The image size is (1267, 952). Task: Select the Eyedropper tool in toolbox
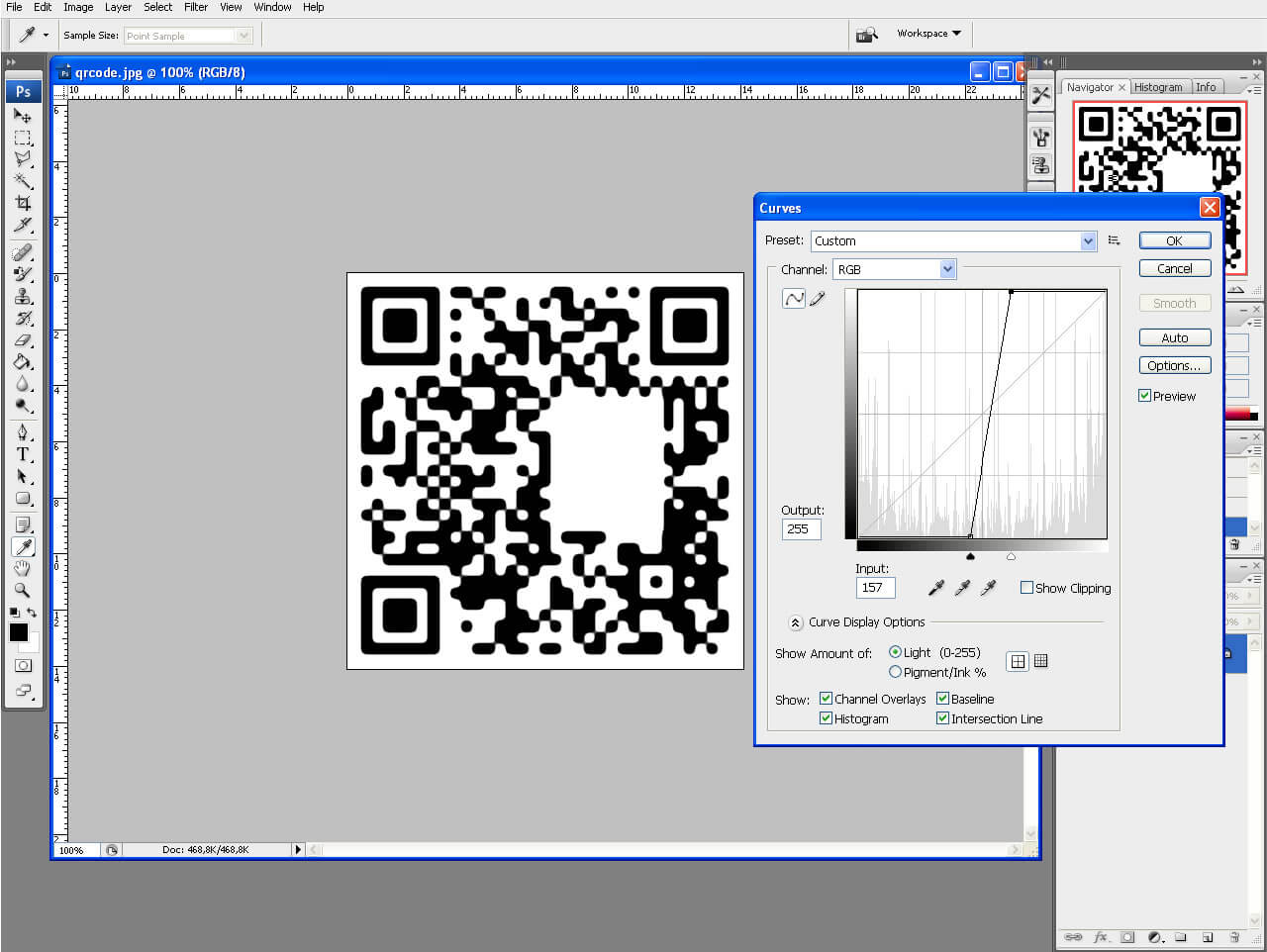(x=23, y=546)
